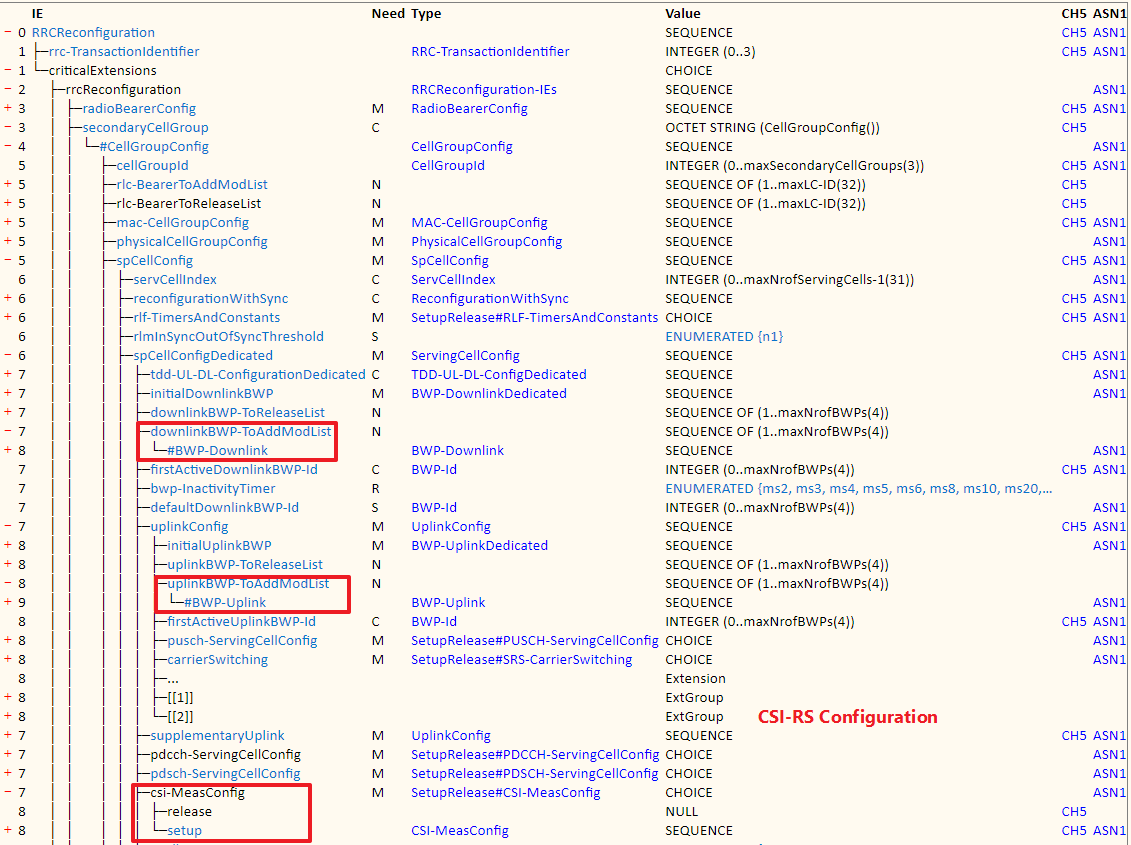Open the ASN1 link in the rrcReconfiguration row
Image resolution: width=1131 pixels, height=845 pixels.
tap(1109, 90)
